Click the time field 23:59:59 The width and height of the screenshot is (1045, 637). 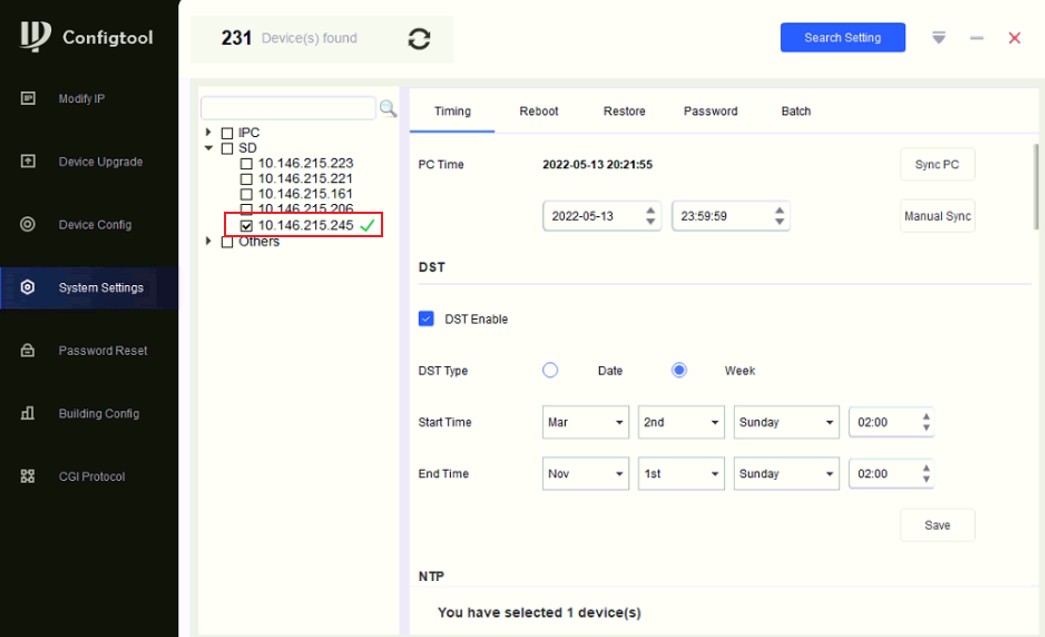pos(730,216)
